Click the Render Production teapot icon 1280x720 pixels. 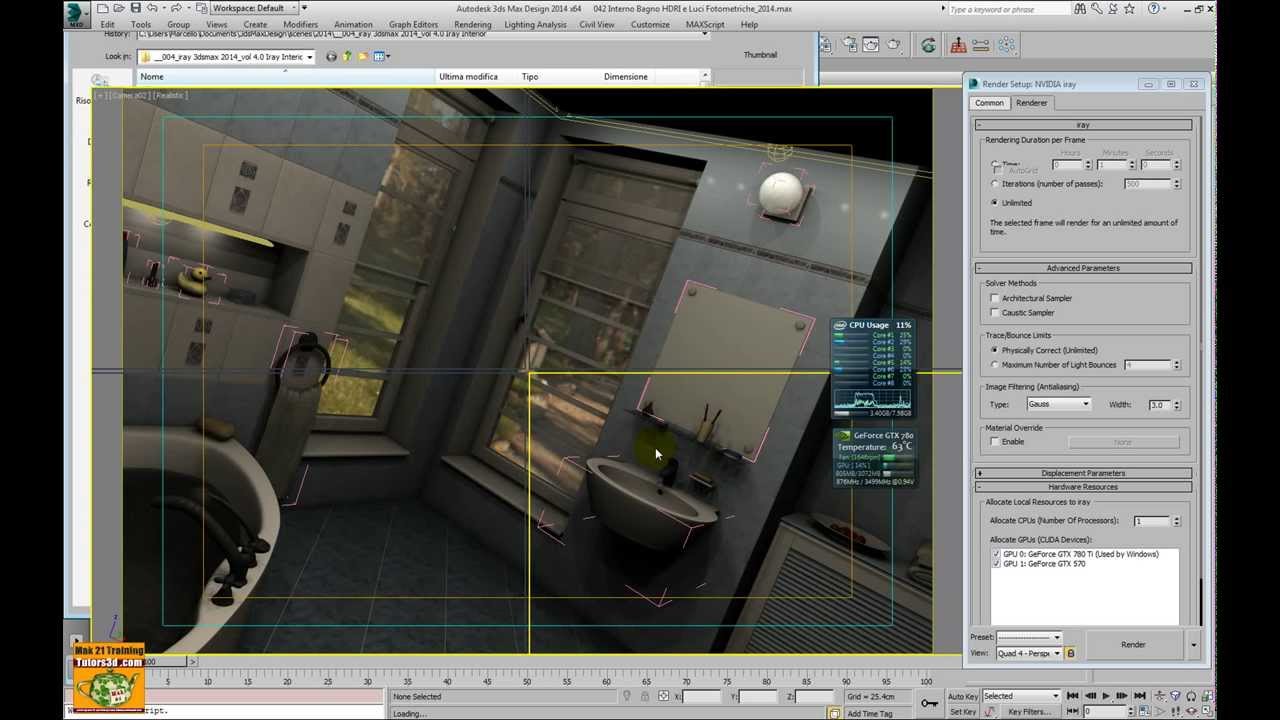(893, 45)
